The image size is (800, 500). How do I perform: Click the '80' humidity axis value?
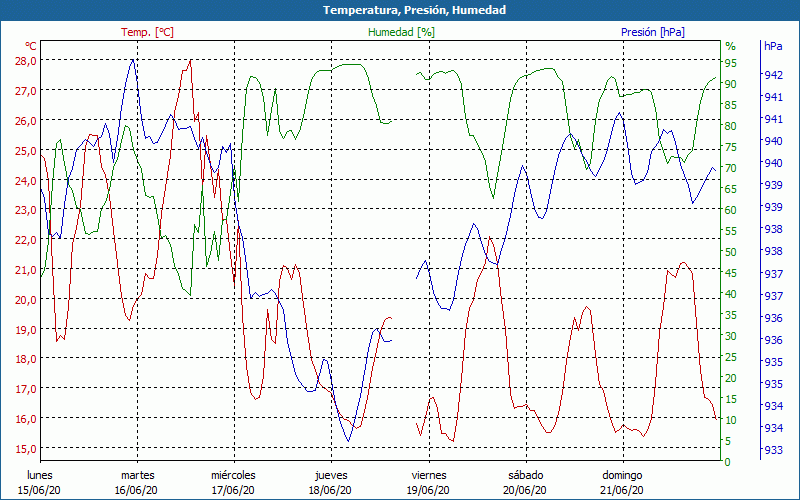tap(731, 126)
